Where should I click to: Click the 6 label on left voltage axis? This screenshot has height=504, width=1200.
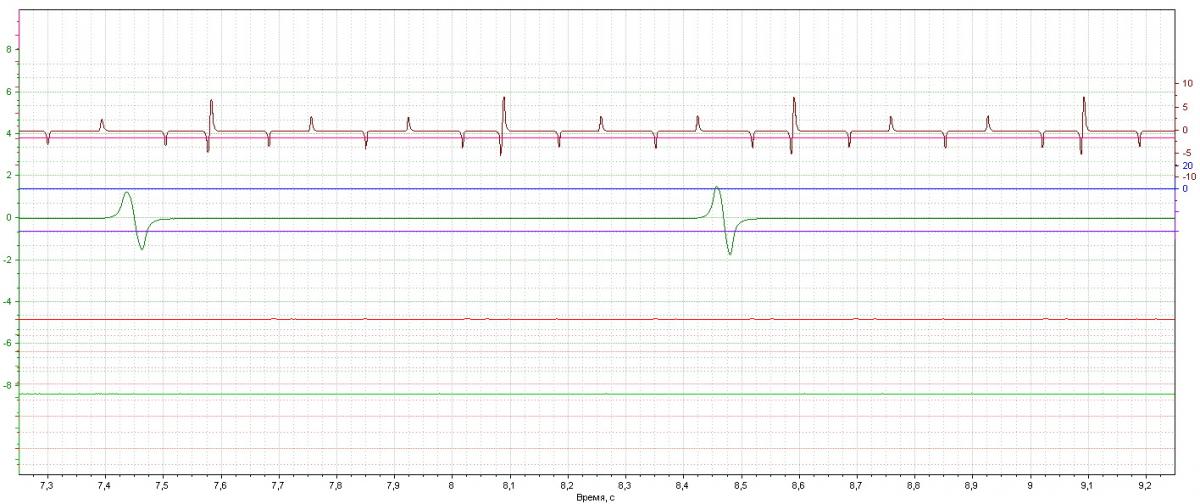pyautogui.click(x=8, y=91)
